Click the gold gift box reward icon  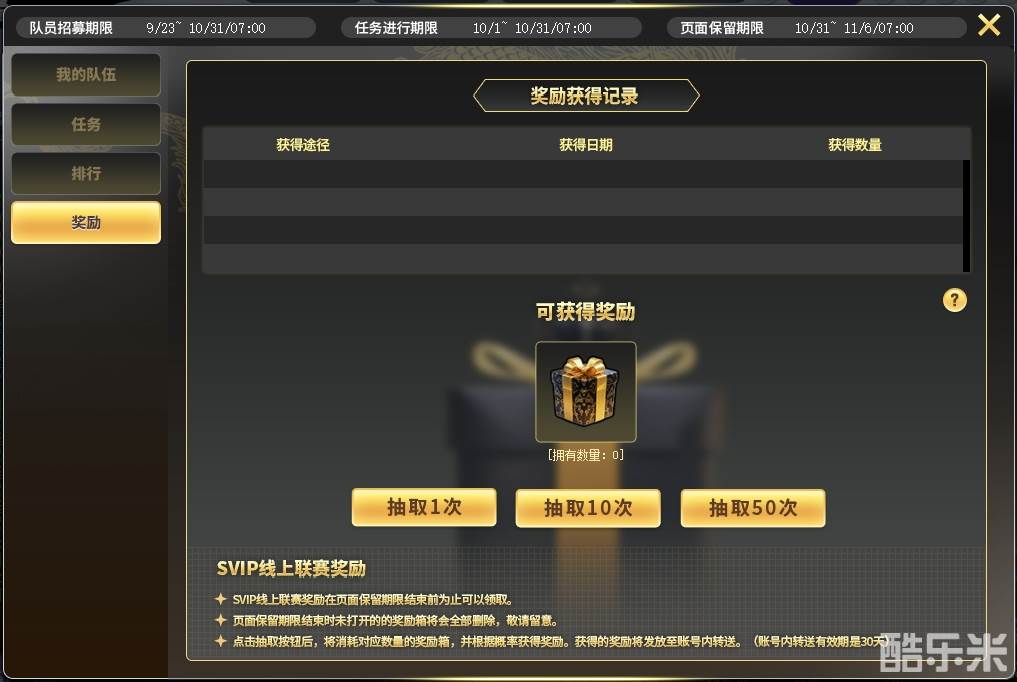[x=585, y=392]
